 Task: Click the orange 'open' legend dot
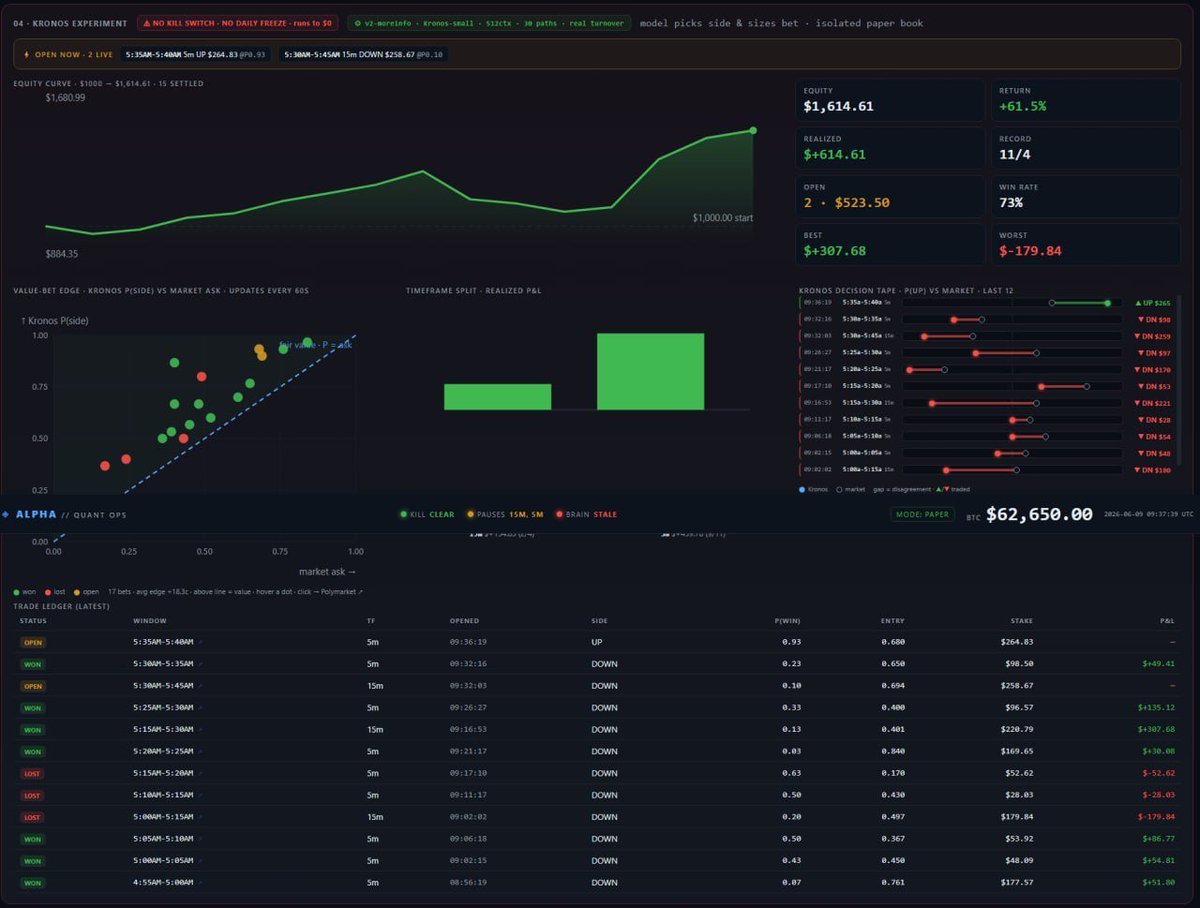coord(76,592)
